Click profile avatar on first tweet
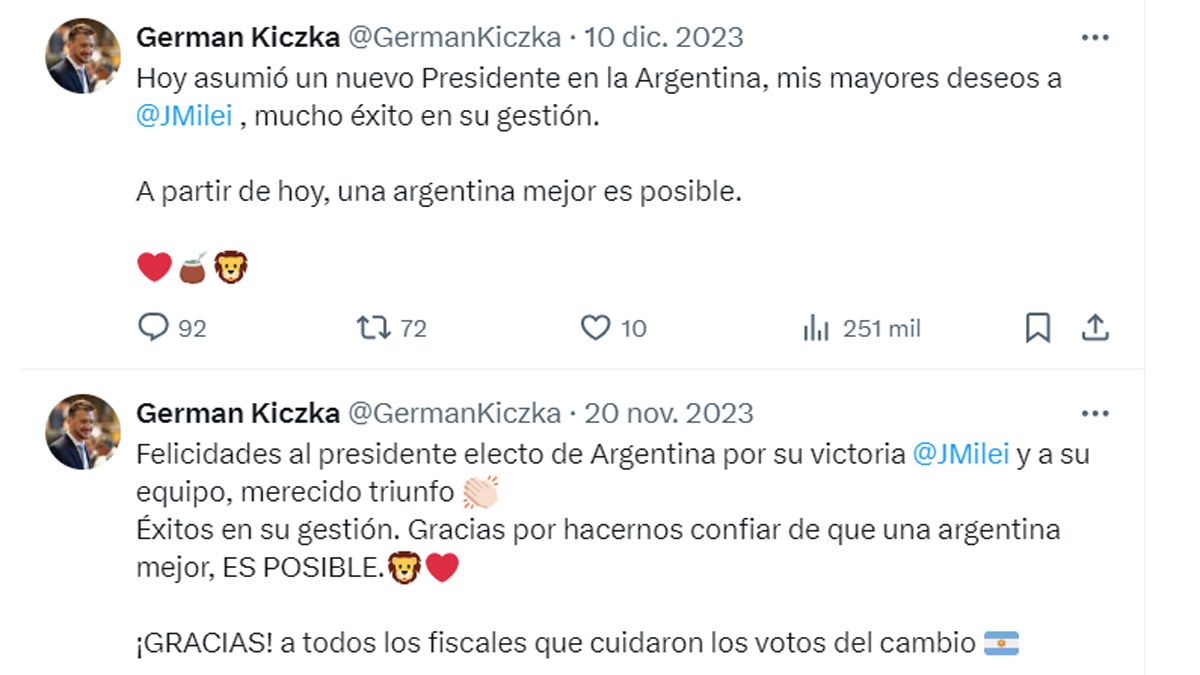The image size is (1200, 675). tap(83, 56)
